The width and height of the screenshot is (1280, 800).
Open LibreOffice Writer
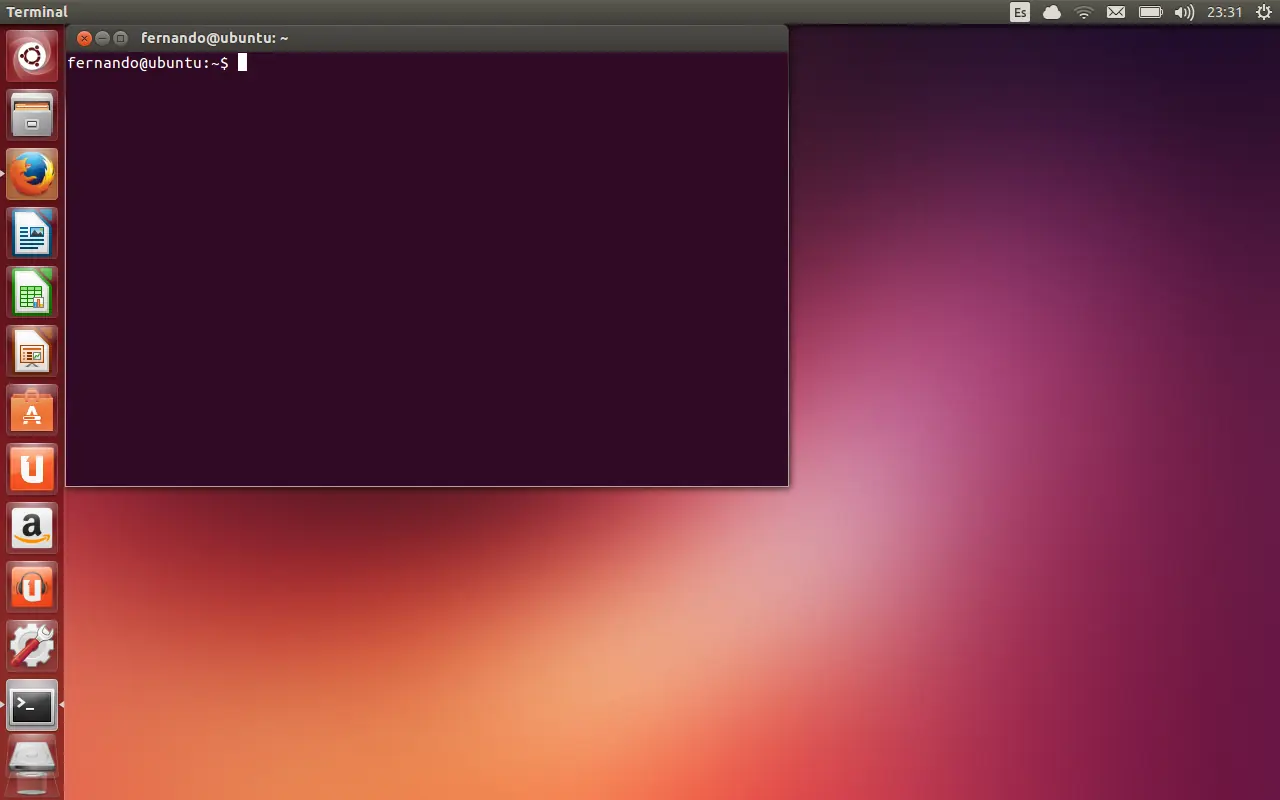click(x=32, y=234)
